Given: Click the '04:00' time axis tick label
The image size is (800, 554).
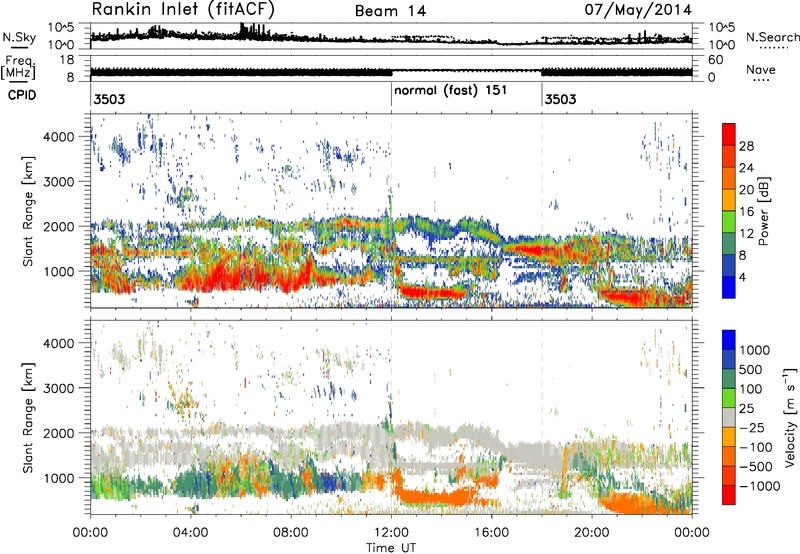Looking at the screenshot, I should point(190,533).
